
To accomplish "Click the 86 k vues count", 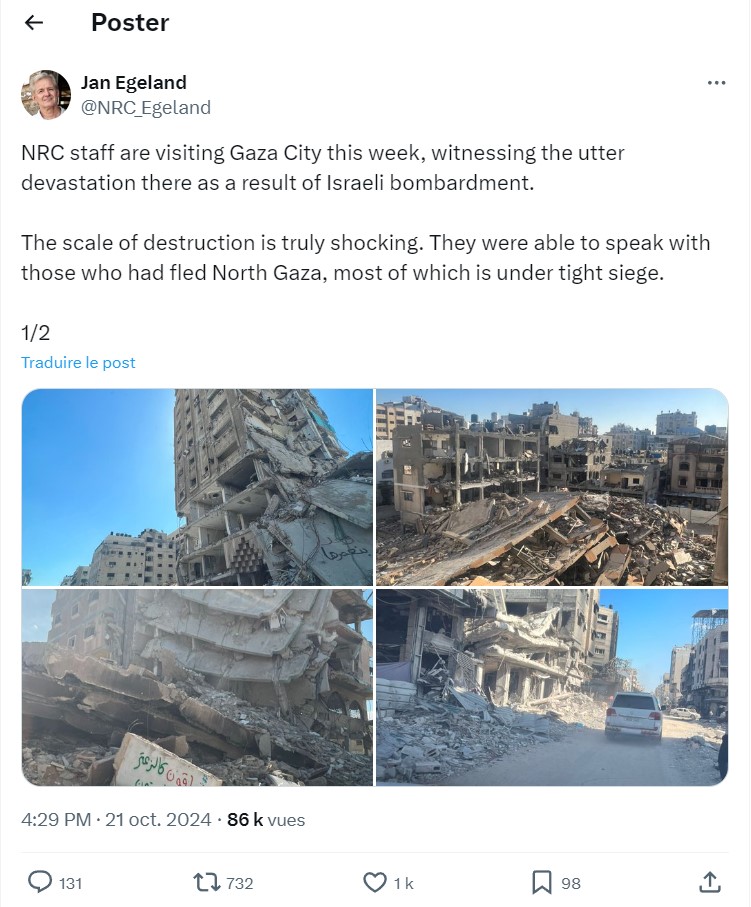I will coord(266,820).
